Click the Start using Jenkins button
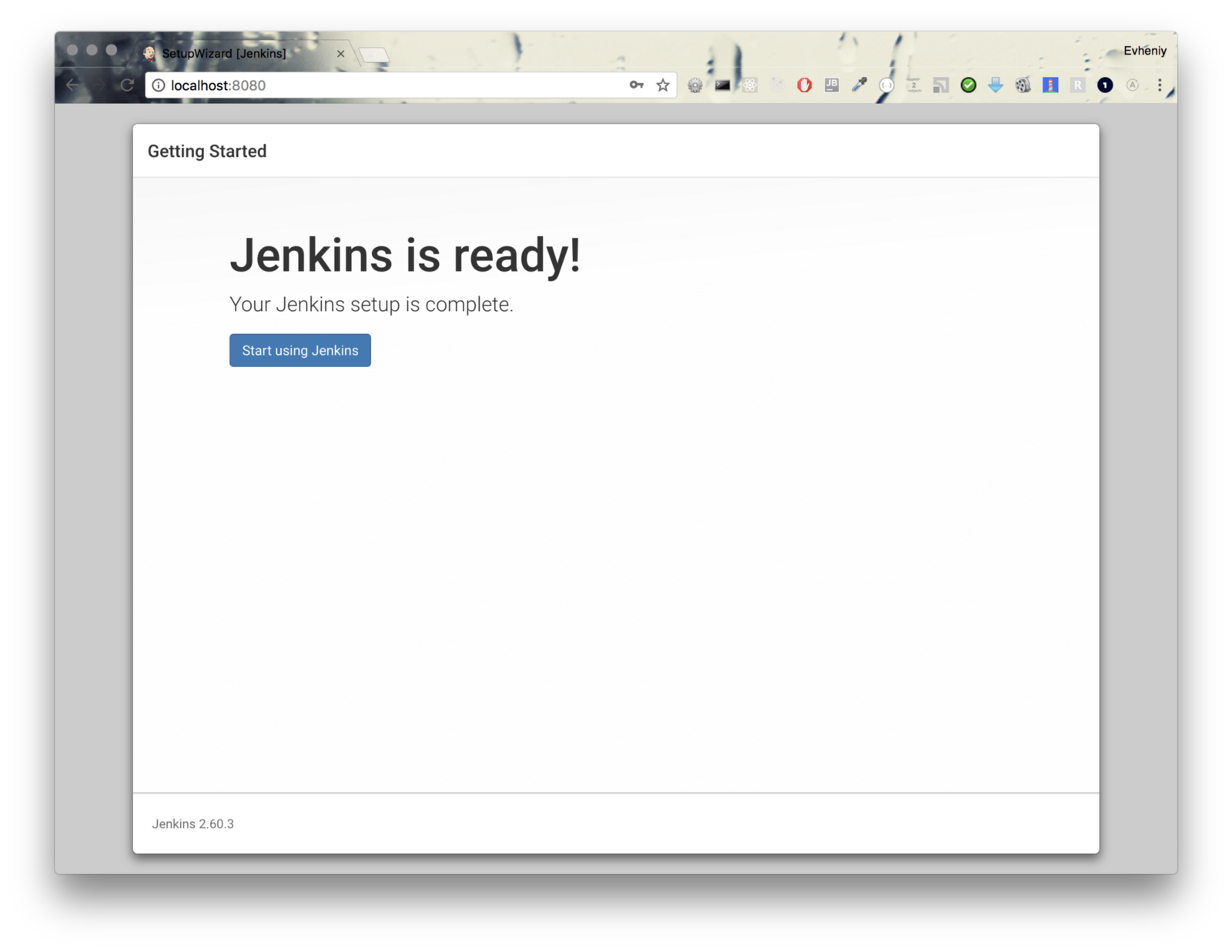The height and width of the screenshot is (952, 1232). [300, 350]
